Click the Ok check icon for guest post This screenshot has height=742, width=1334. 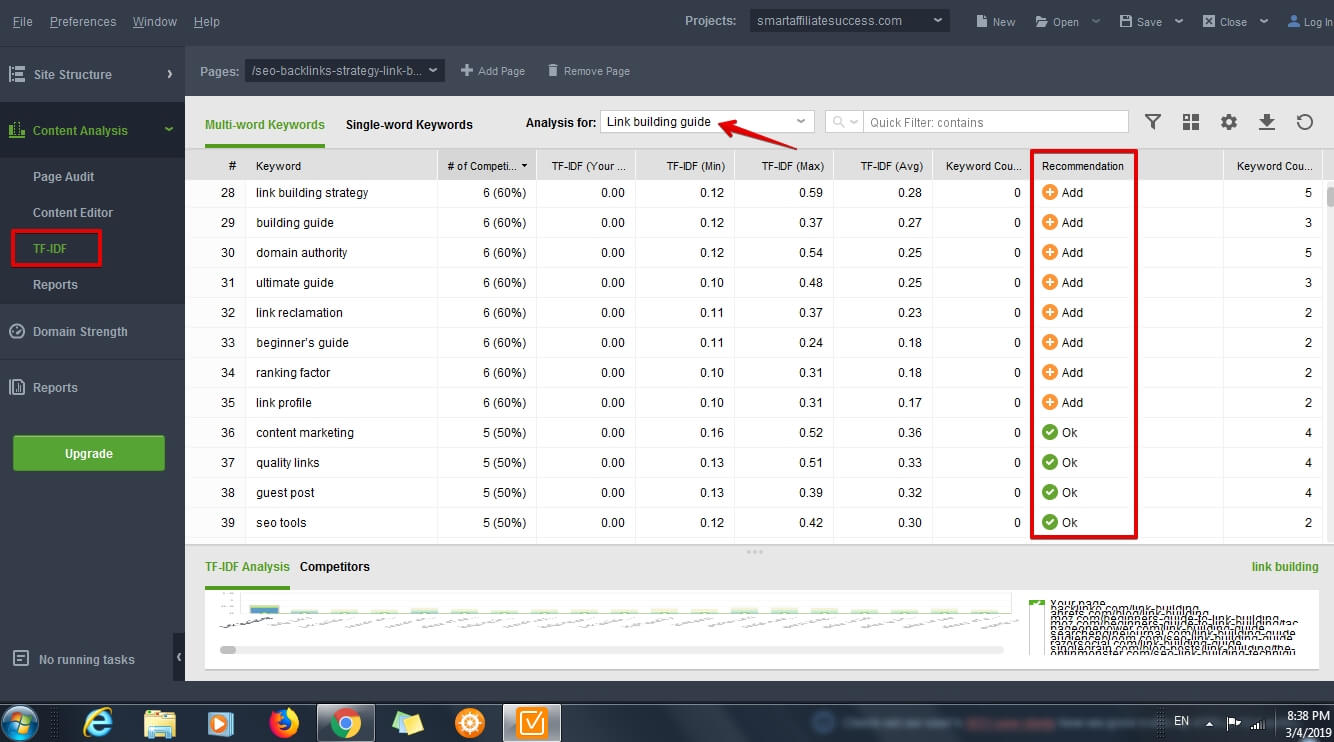tap(1050, 492)
